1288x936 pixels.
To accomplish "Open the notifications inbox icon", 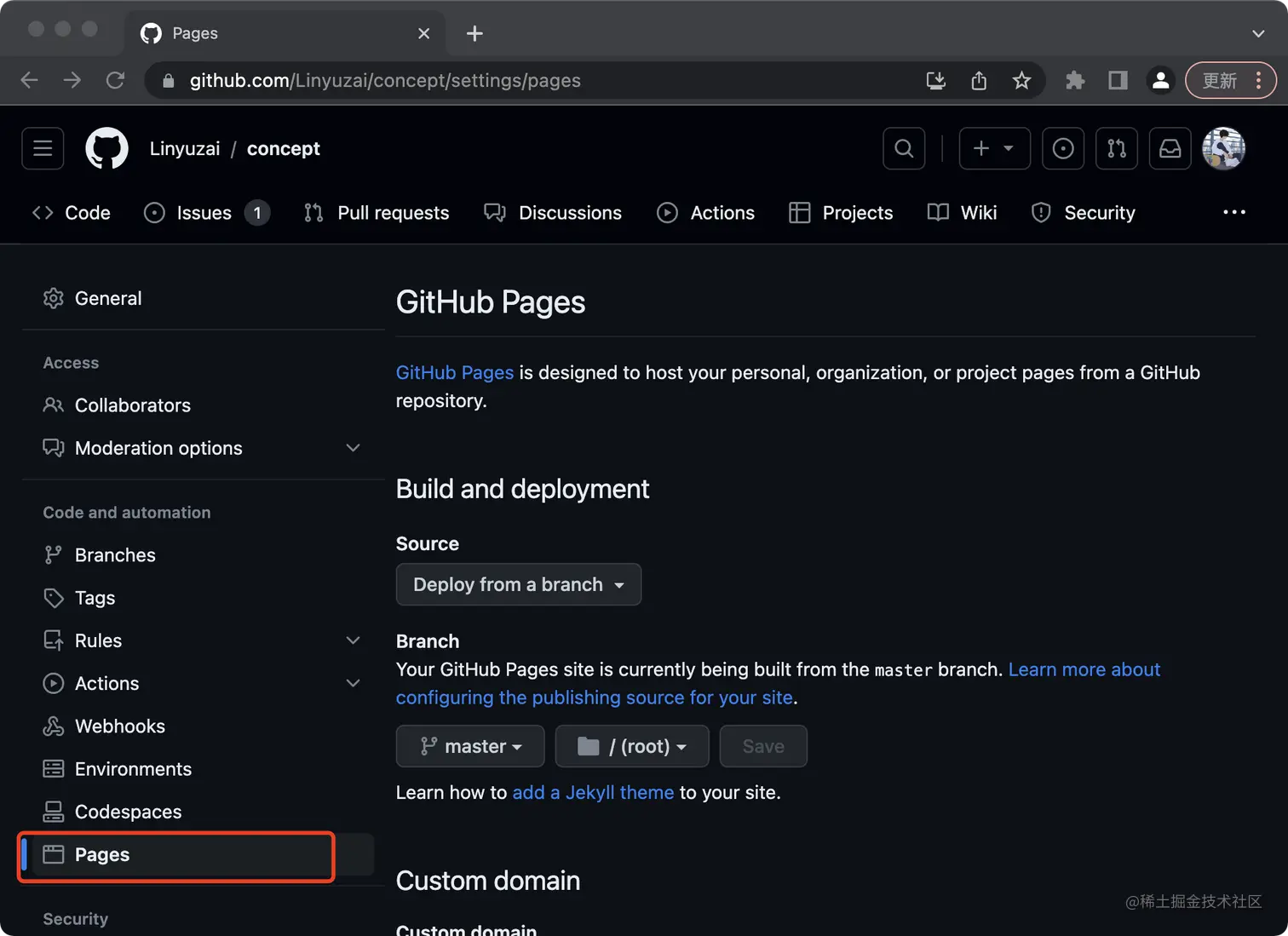I will pyautogui.click(x=1170, y=148).
